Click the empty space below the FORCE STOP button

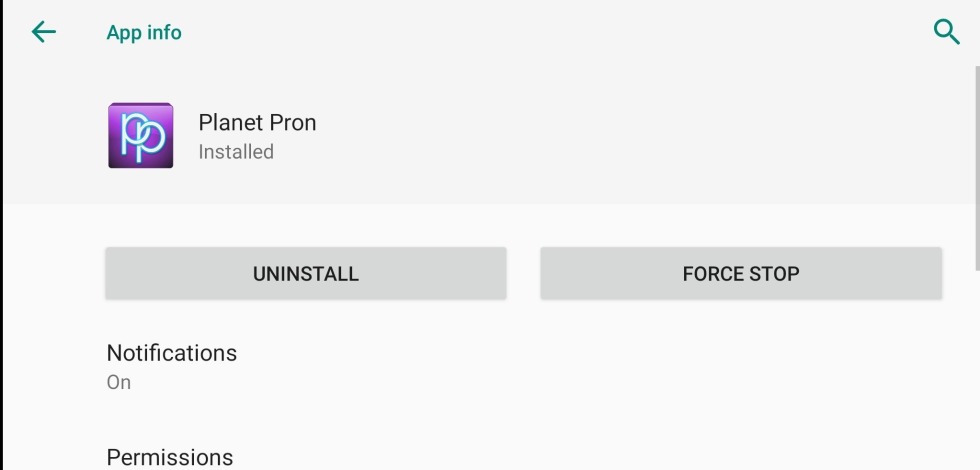(x=741, y=318)
